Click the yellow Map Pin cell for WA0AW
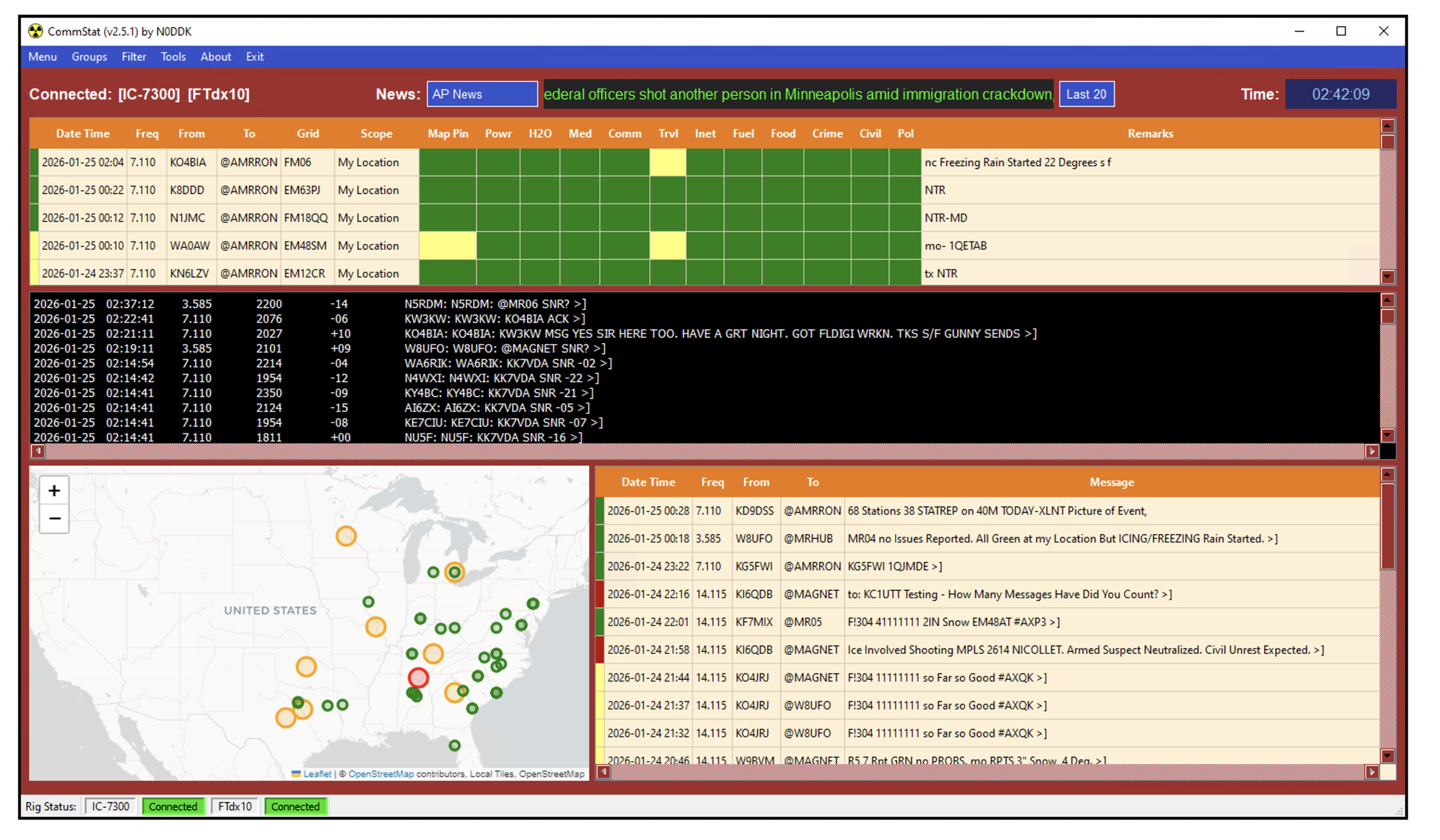The image size is (1440, 840). pos(447,246)
